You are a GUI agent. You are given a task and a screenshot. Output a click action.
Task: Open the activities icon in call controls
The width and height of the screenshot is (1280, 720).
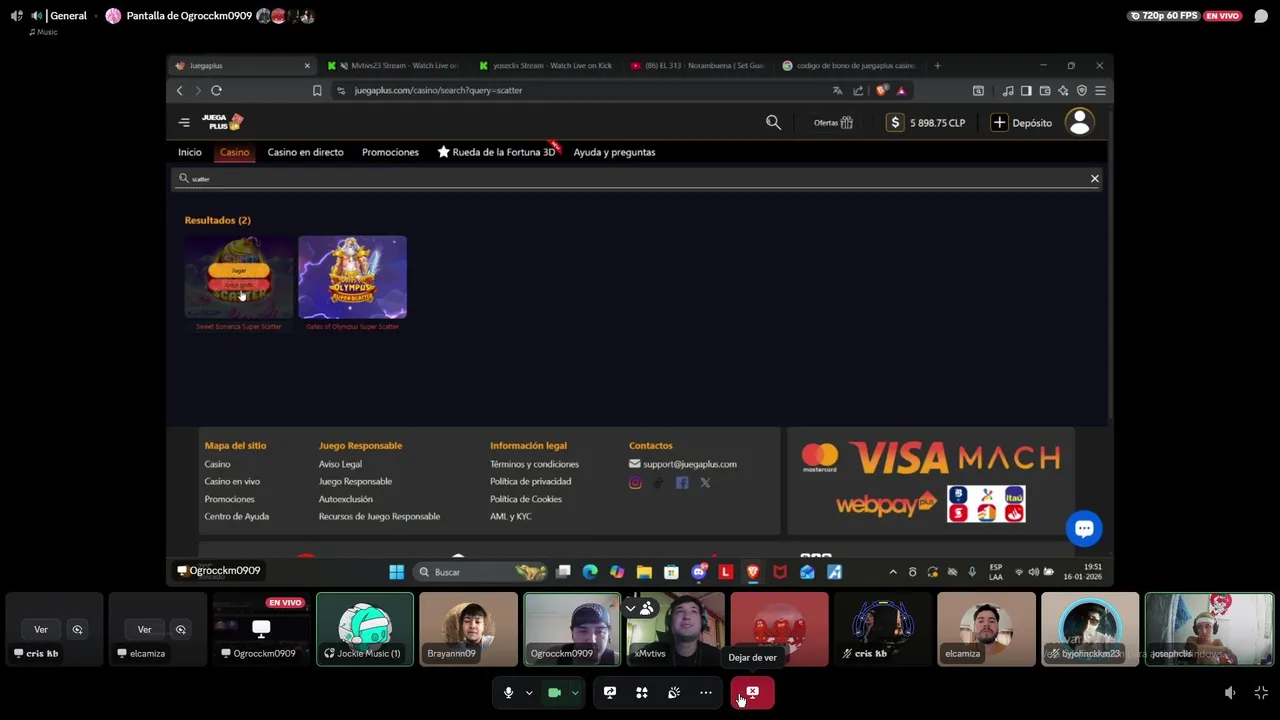pos(642,692)
